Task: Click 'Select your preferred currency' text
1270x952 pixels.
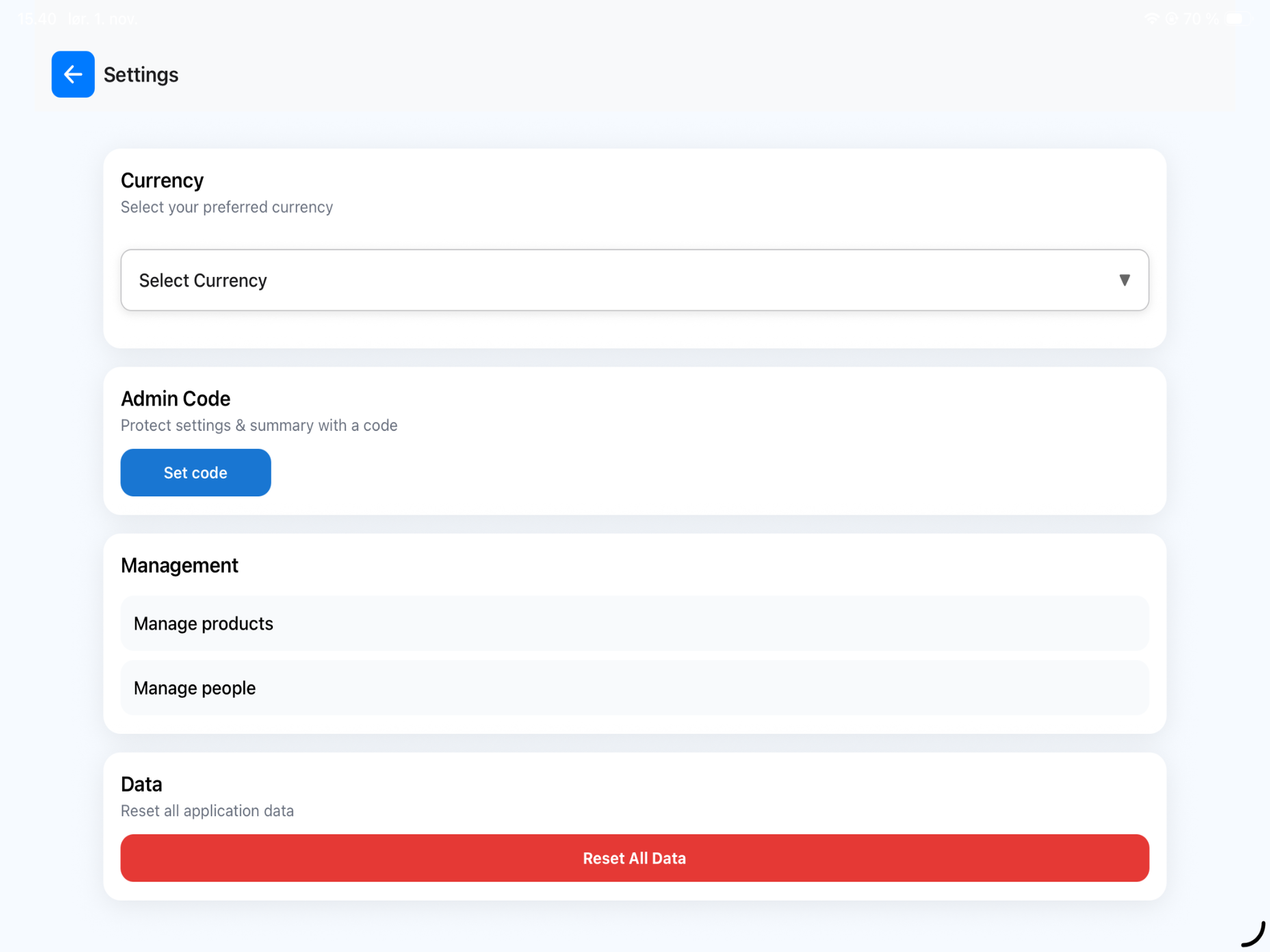Action: point(227,207)
